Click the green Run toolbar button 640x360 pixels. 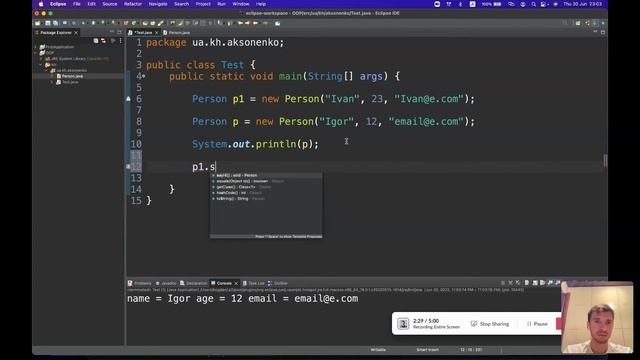click(93, 23)
